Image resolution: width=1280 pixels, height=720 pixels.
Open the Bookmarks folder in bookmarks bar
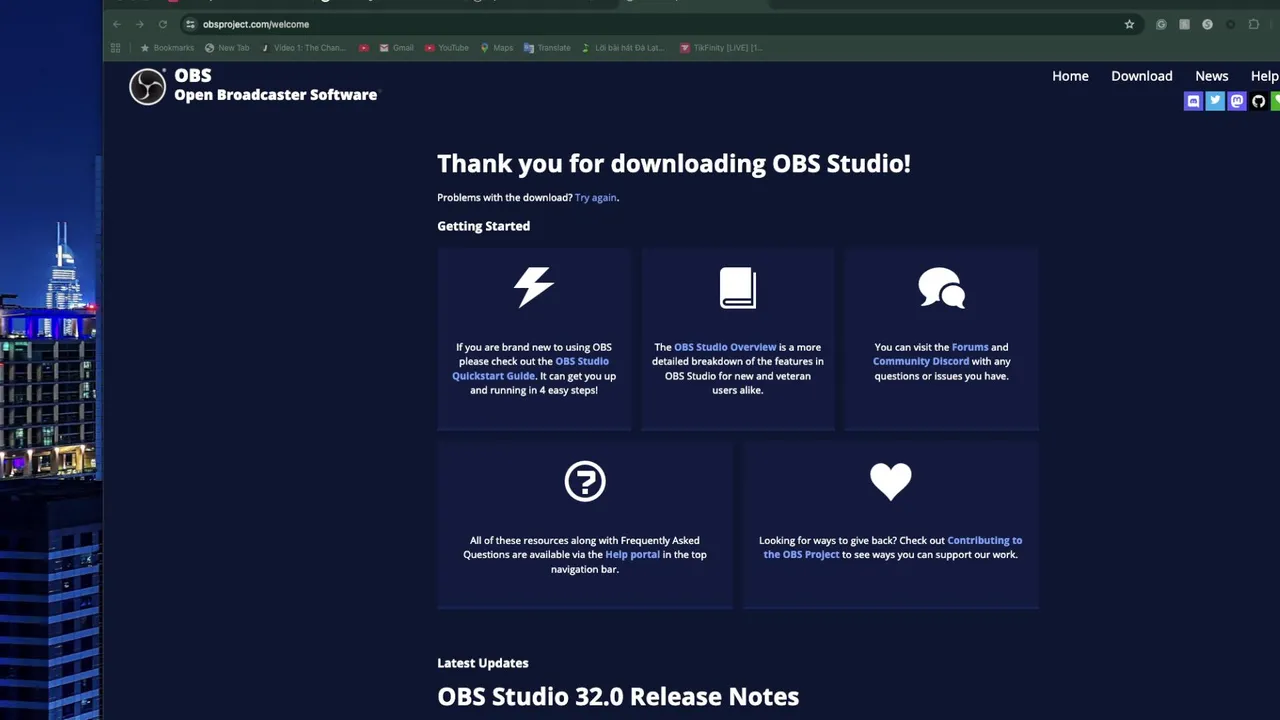167,48
